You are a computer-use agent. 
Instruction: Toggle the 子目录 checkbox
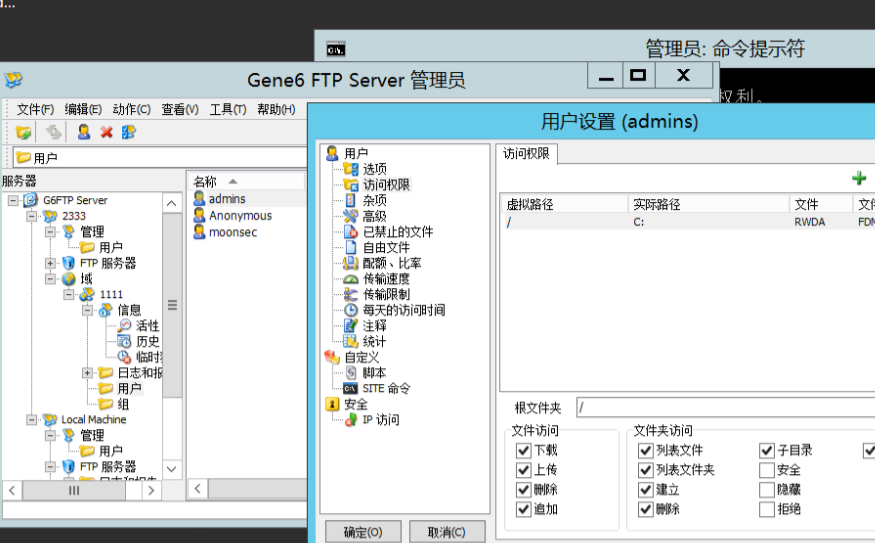point(767,450)
